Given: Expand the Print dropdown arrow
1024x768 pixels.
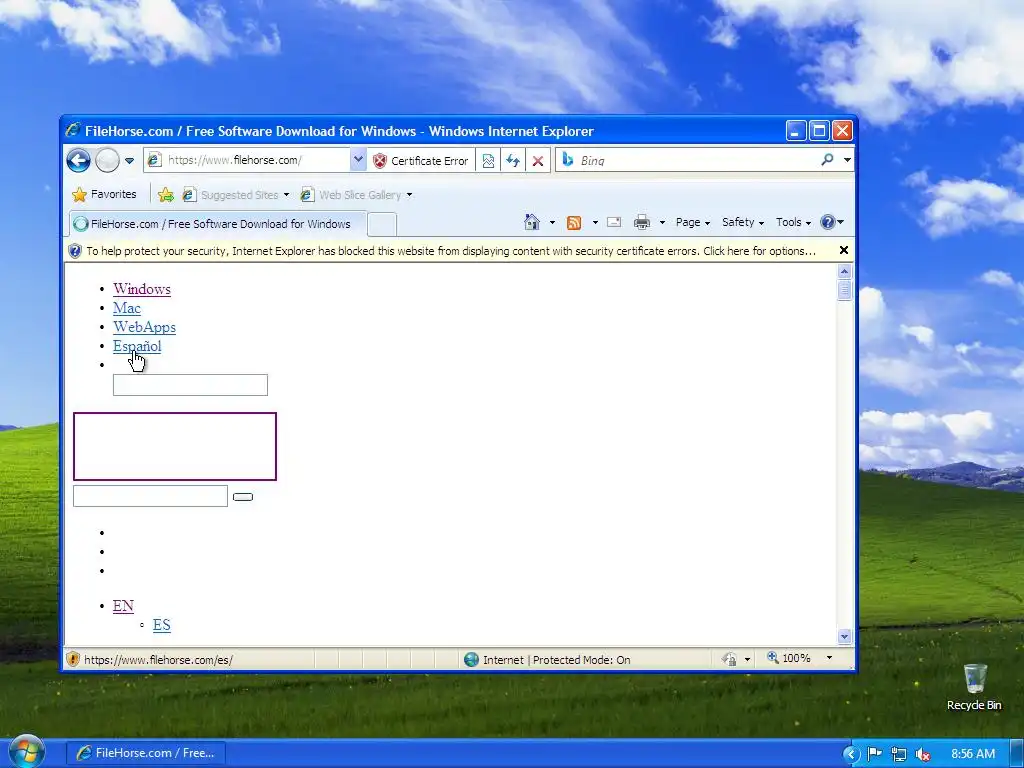Looking at the screenshot, I should [x=662, y=223].
